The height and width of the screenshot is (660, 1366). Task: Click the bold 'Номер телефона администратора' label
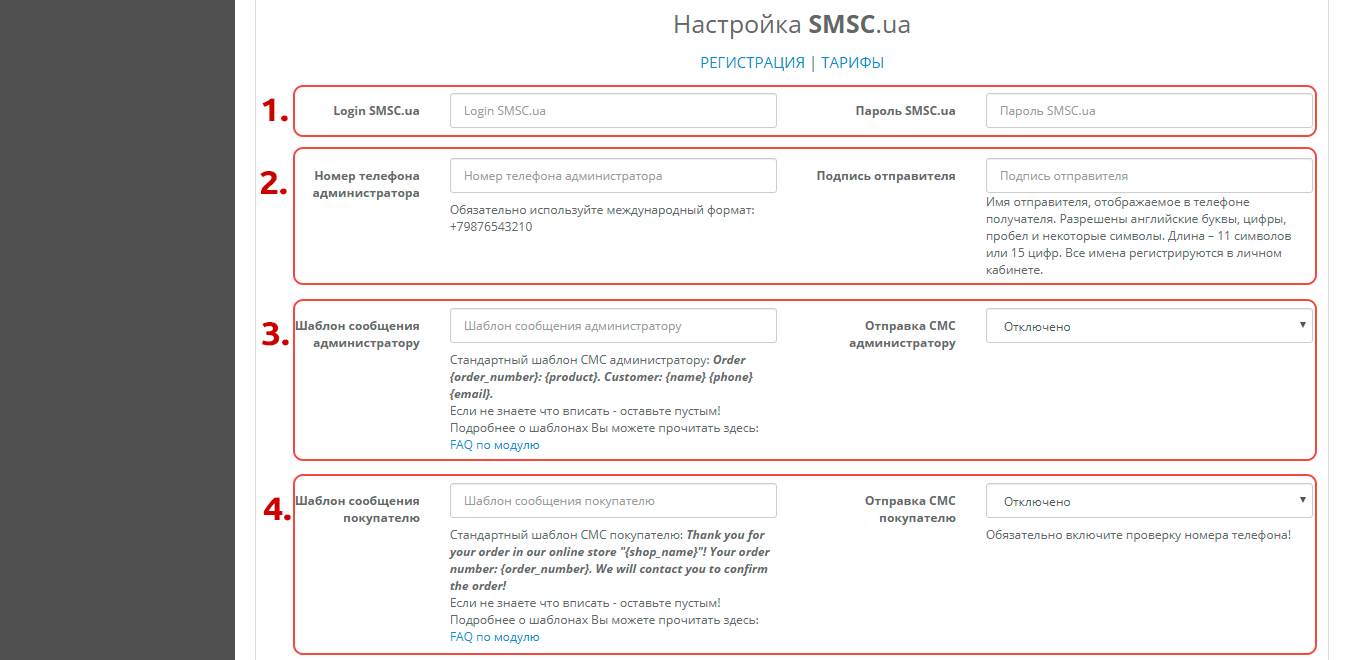366,184
